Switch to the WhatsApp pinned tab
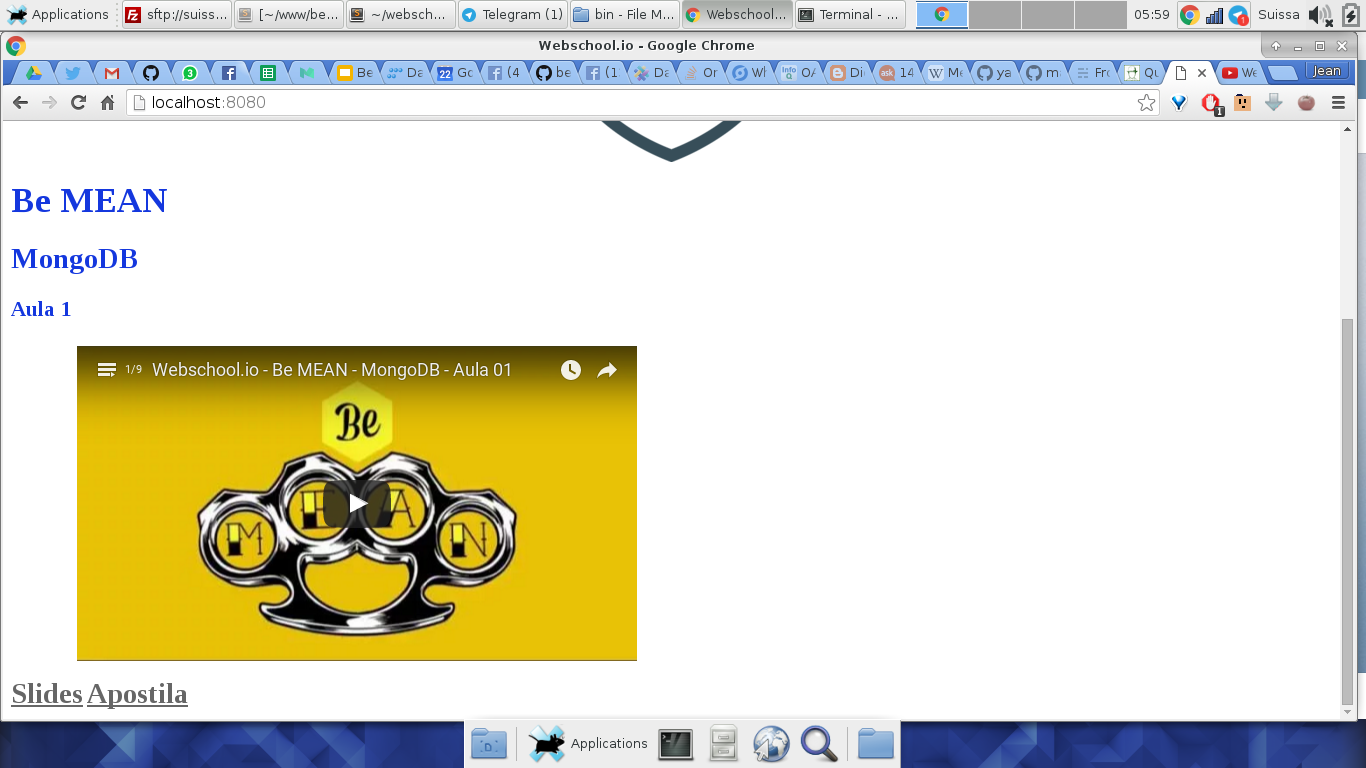 point(190,72)
